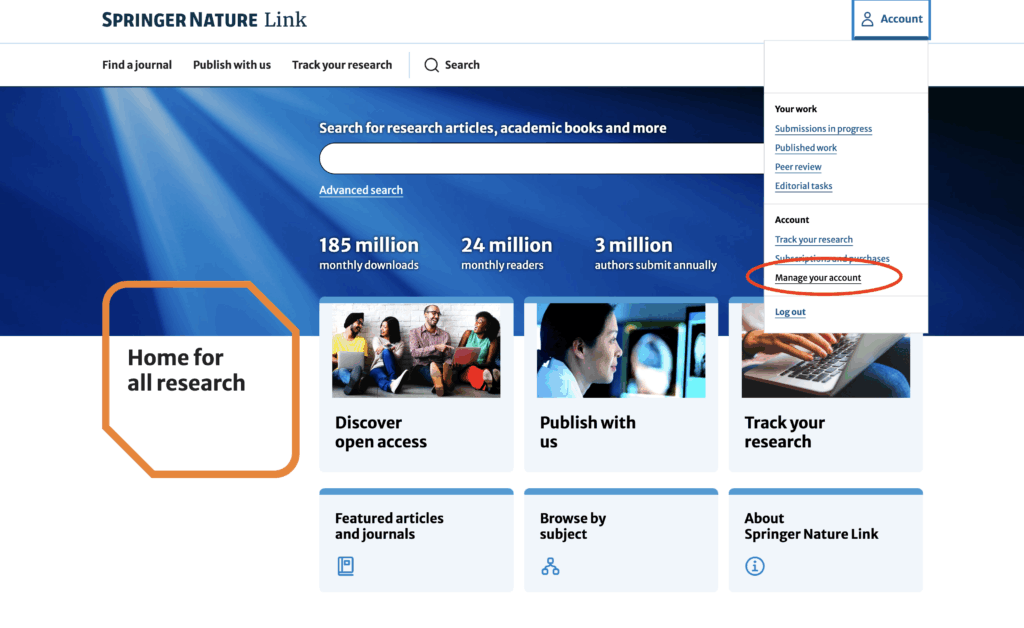
Task: Open About Springer Nature Link card
Action: click(x=825, y=541)
